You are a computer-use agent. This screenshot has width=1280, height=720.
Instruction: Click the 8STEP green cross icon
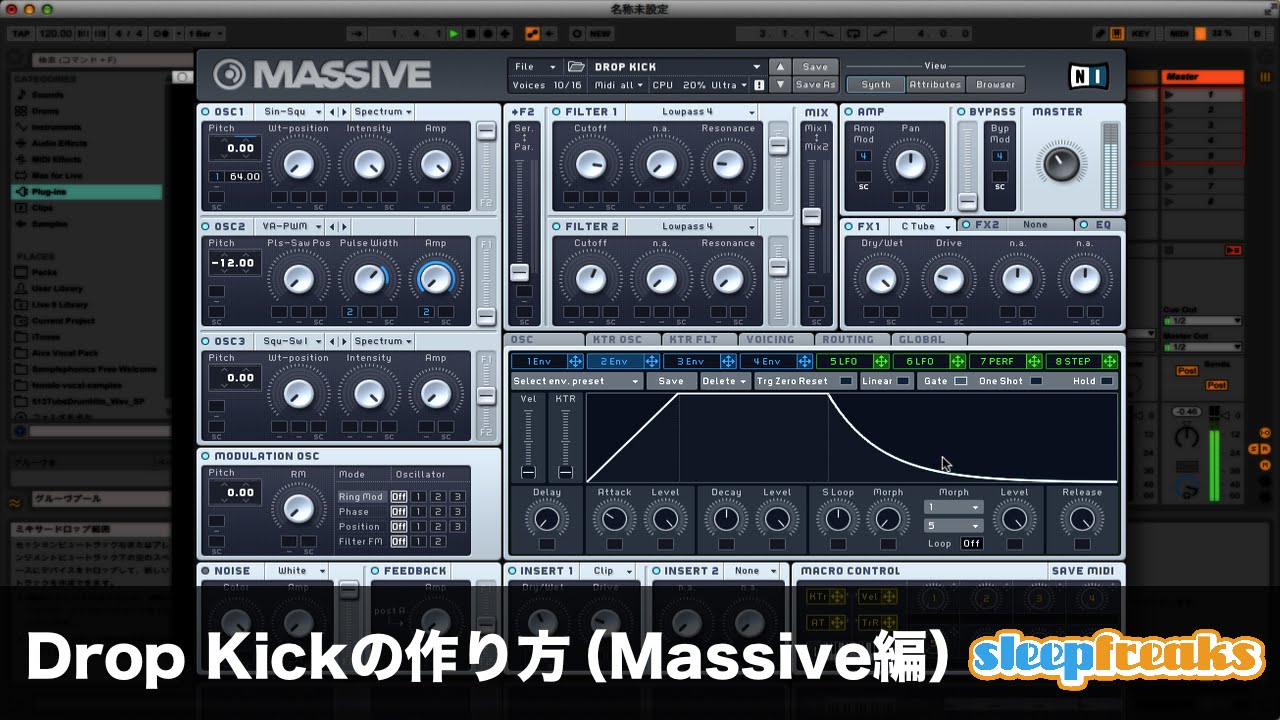click(x=1109, y=361)
